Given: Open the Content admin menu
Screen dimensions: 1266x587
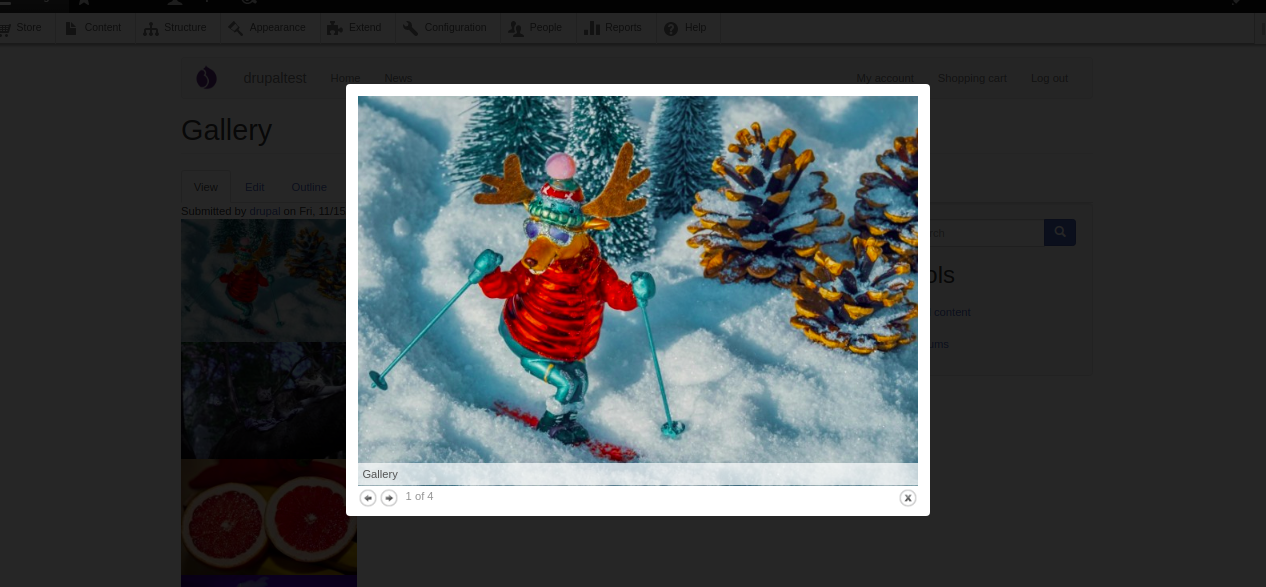Looking at the screenshot, I should pos(93,28).
